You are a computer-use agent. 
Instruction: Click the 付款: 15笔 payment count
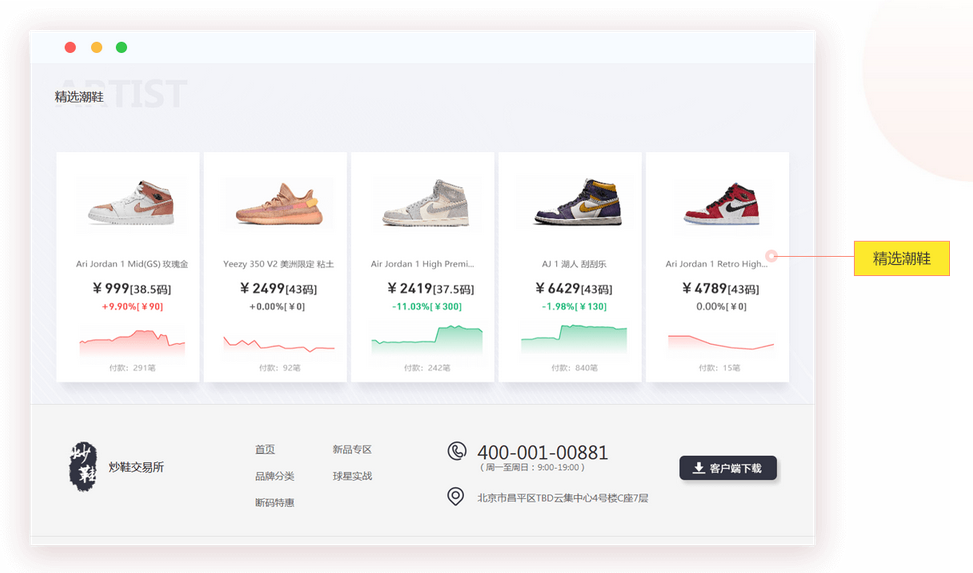tap(719, 368)
